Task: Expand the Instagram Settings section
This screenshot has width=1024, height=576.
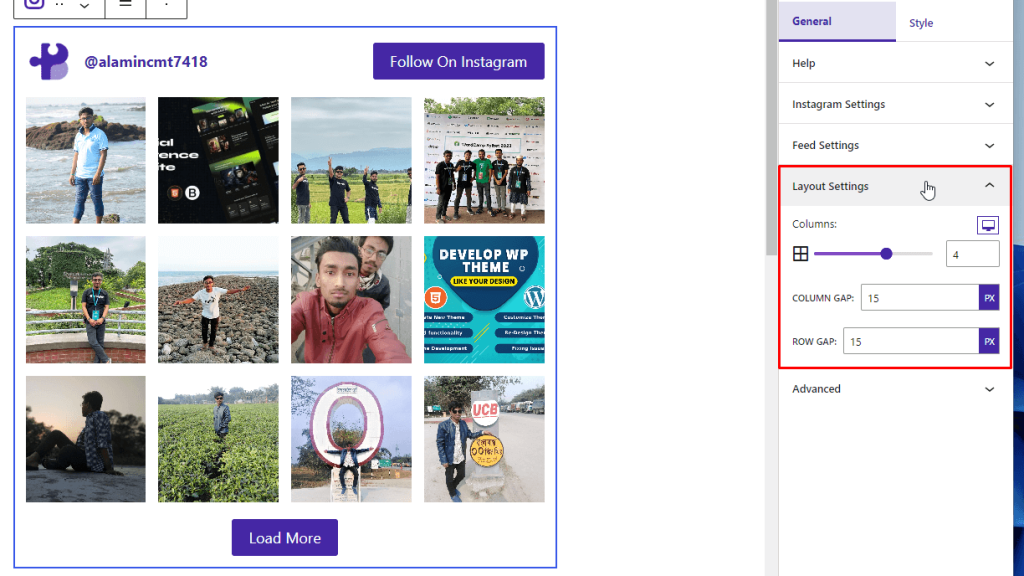Action: [895, 103]
